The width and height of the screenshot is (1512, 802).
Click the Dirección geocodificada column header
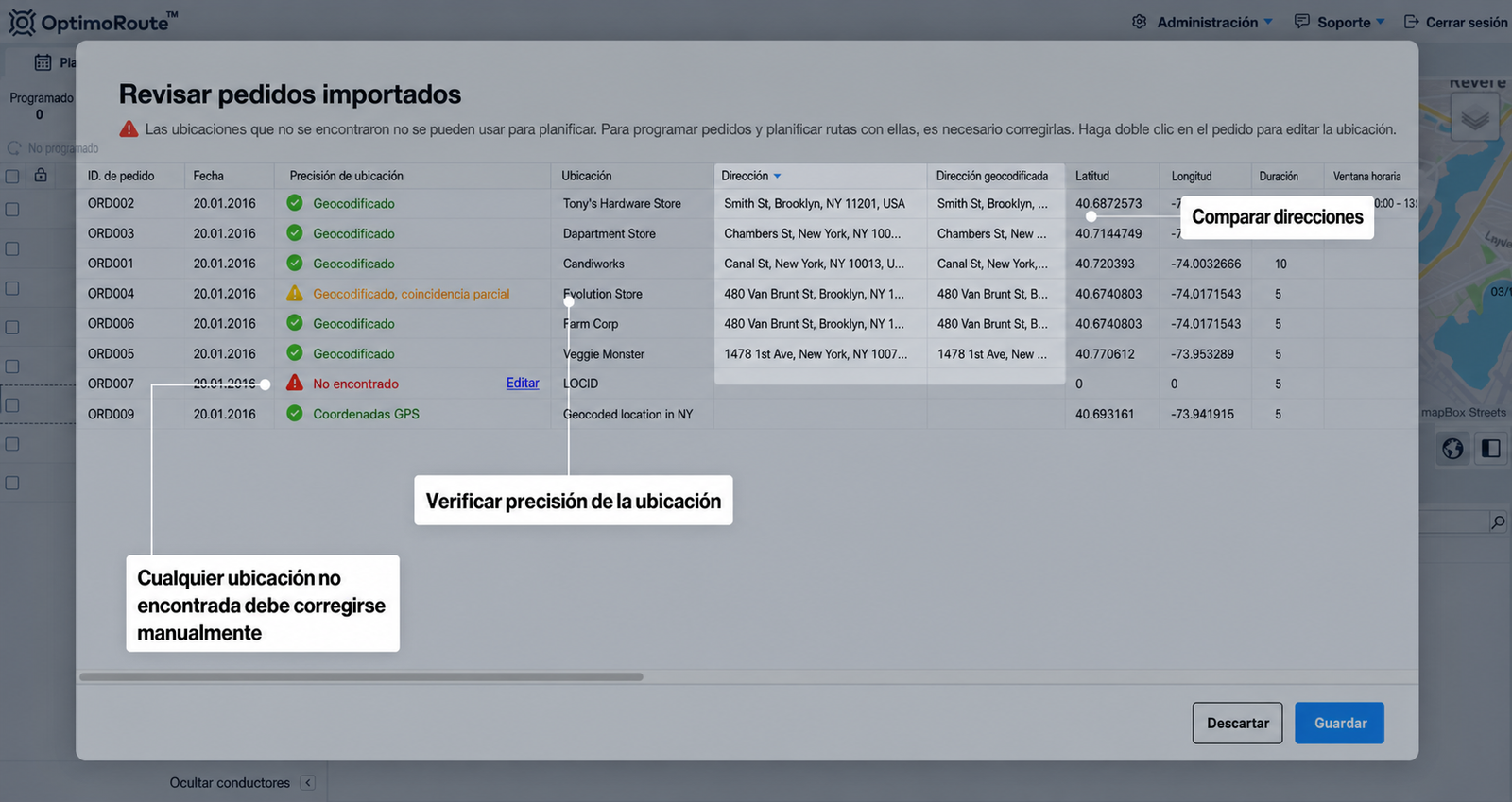tap(992, 176)
